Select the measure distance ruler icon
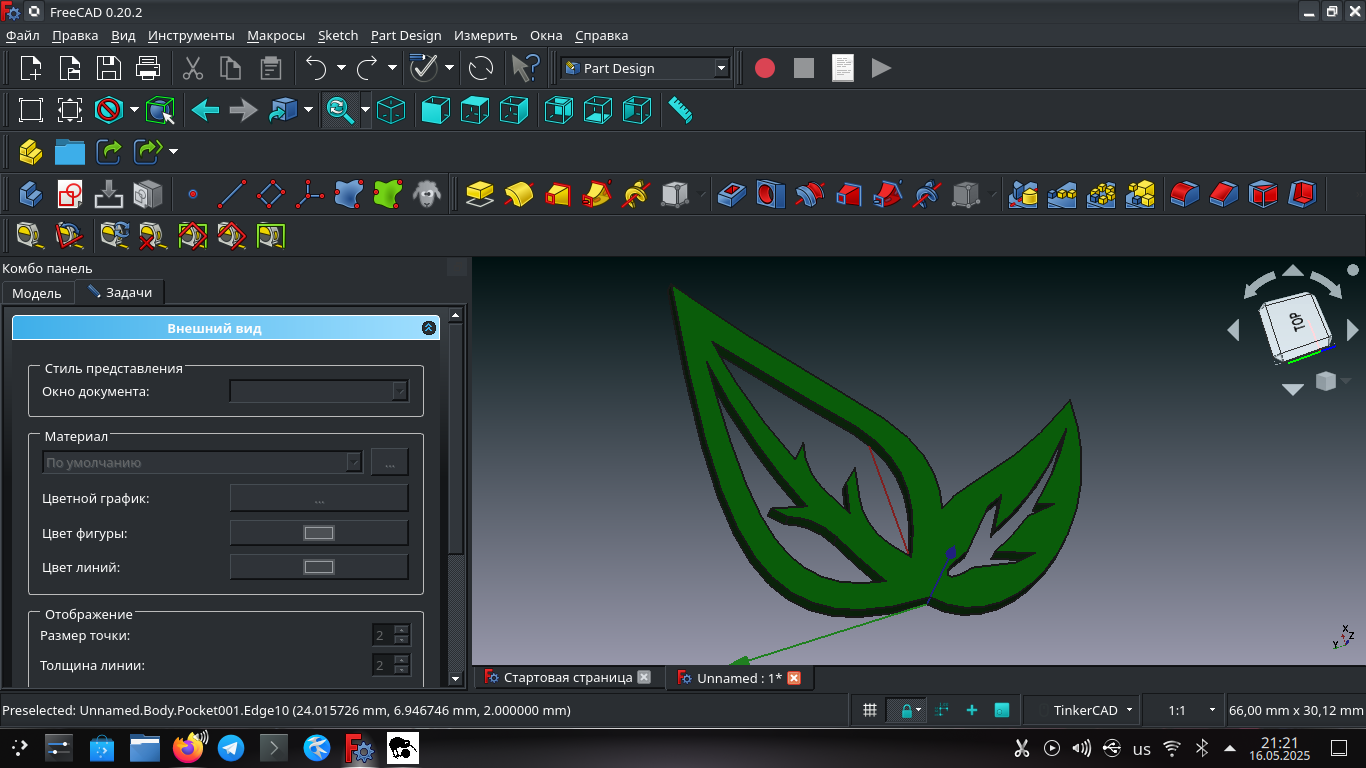This screenshot has height=768, width=1366. (681, 110)
